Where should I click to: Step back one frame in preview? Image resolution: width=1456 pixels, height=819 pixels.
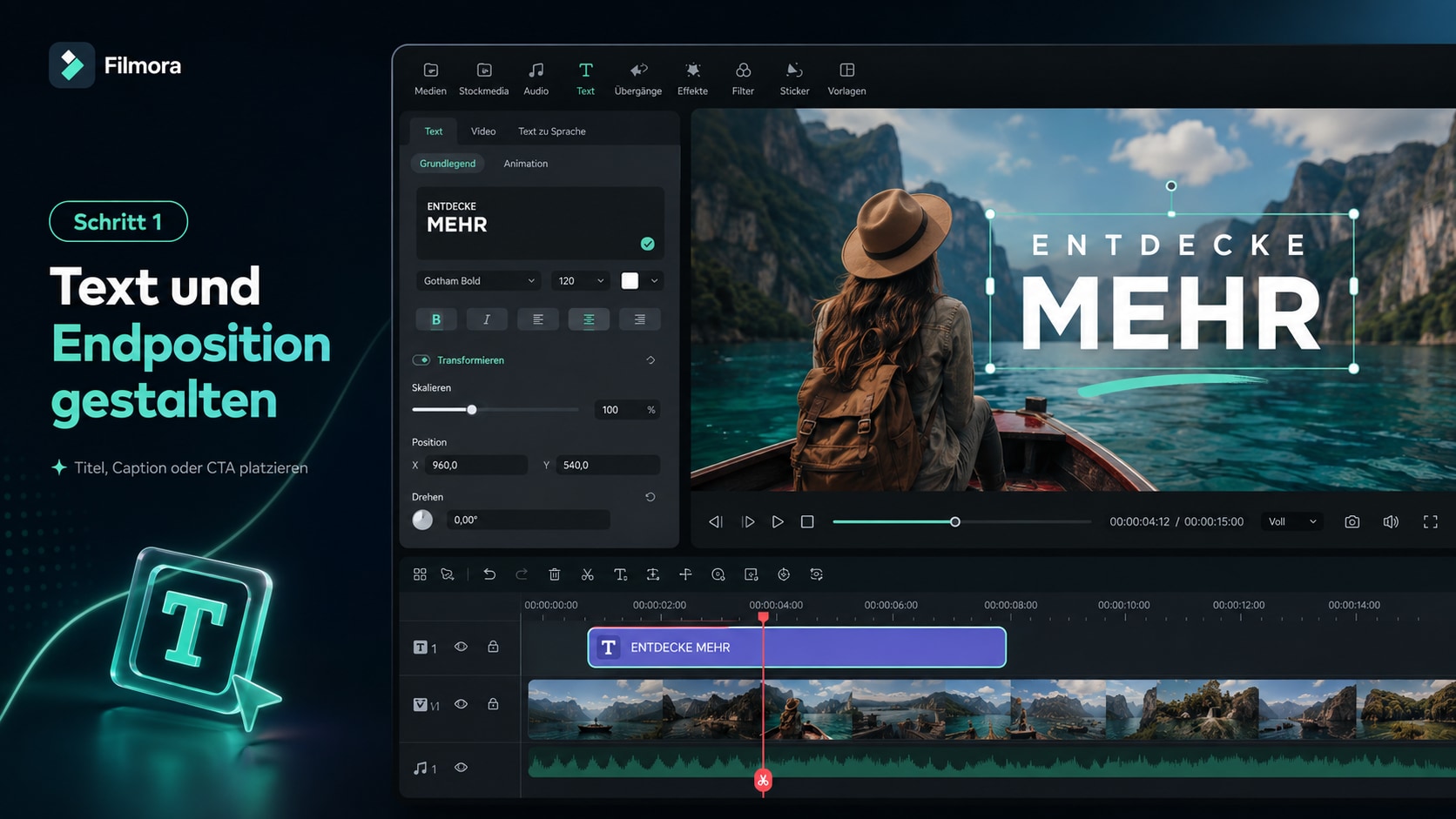(716, 522)
